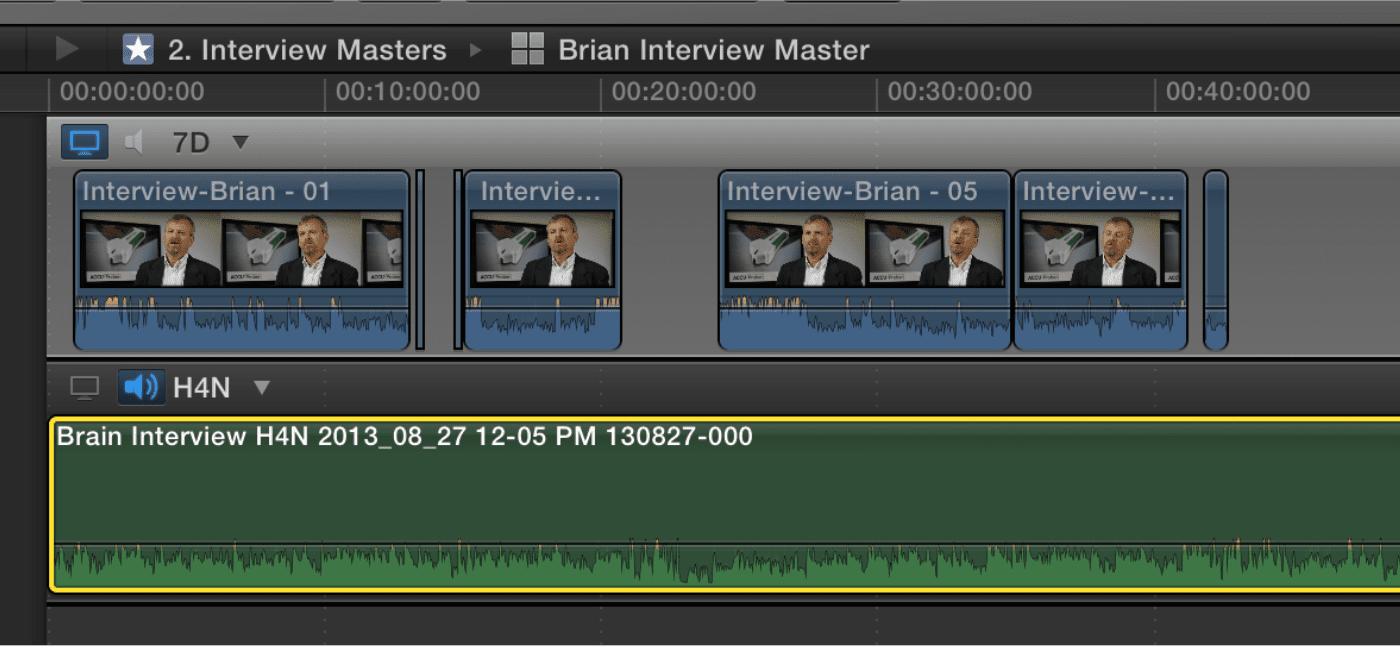Screen dimensions: 1400x646
Task: Set H4N as the video monitoring angle
Action: [x=84, y=387]
